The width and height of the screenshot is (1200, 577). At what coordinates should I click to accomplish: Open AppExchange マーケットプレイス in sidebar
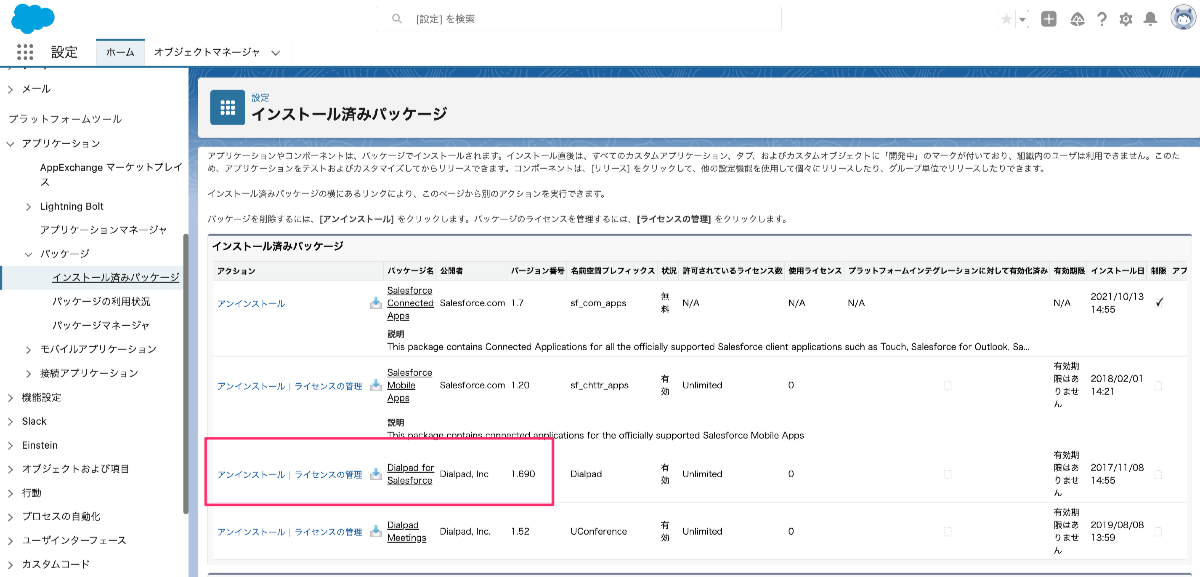[111, 175]
